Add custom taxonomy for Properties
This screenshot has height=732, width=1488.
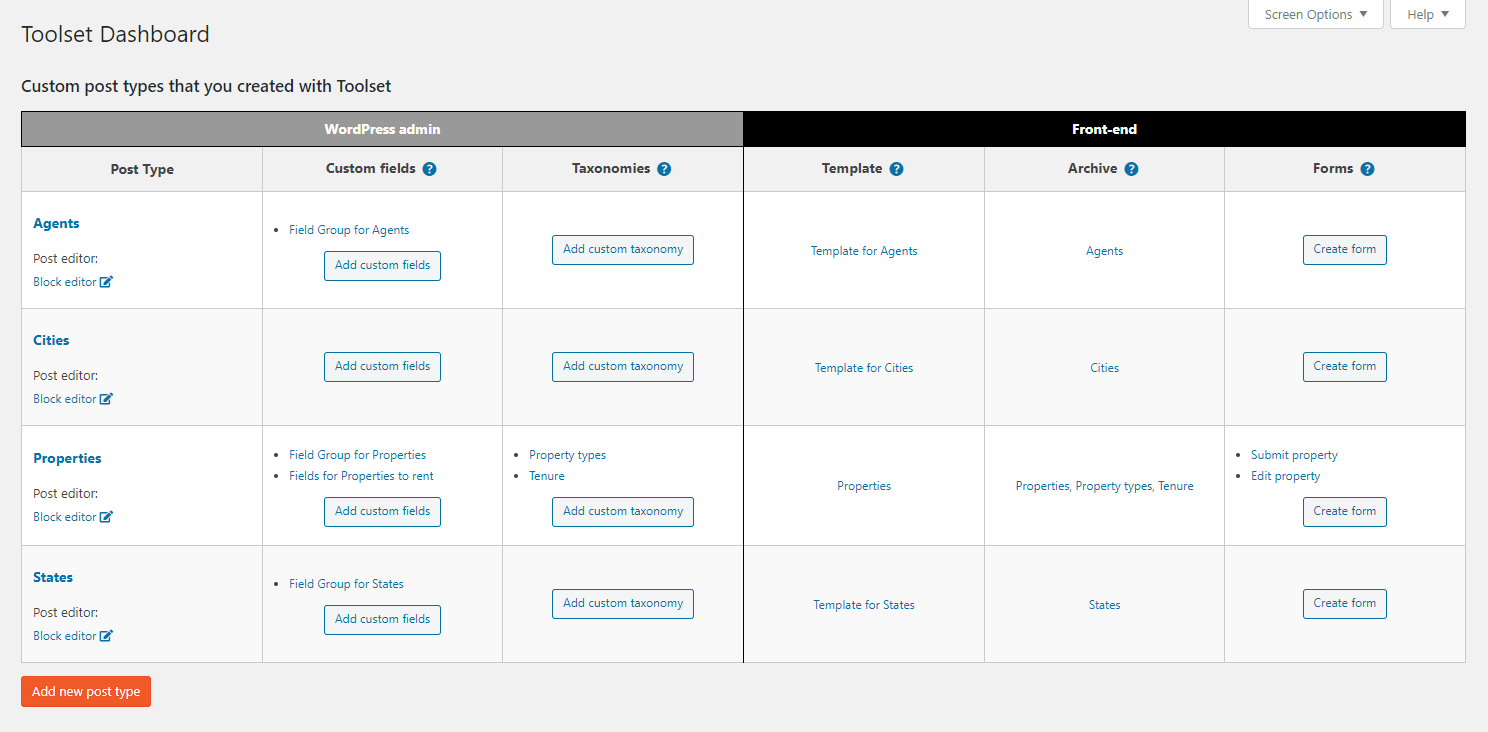coord(623,512)
